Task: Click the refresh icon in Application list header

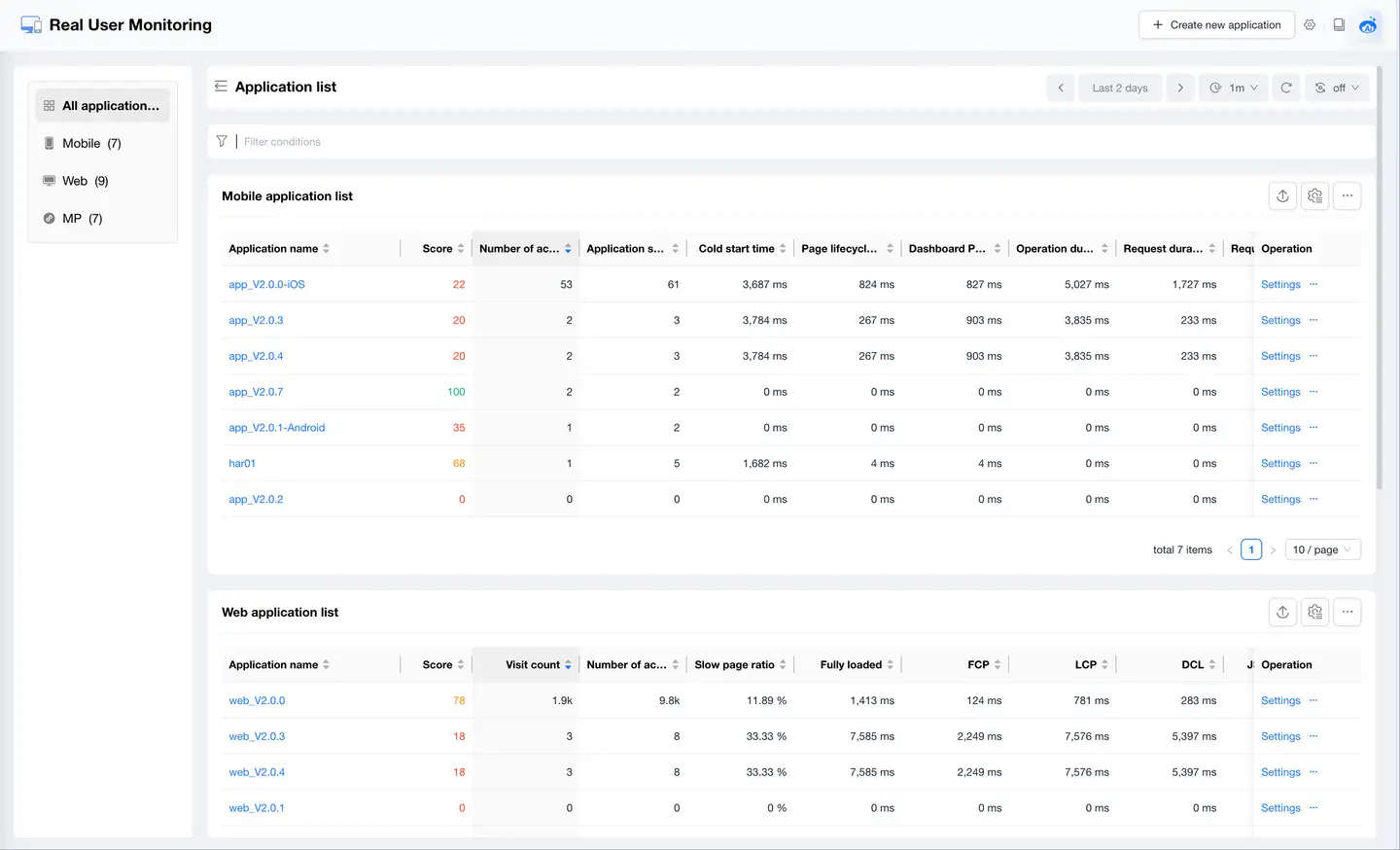Action: (x=1285, y=88)
